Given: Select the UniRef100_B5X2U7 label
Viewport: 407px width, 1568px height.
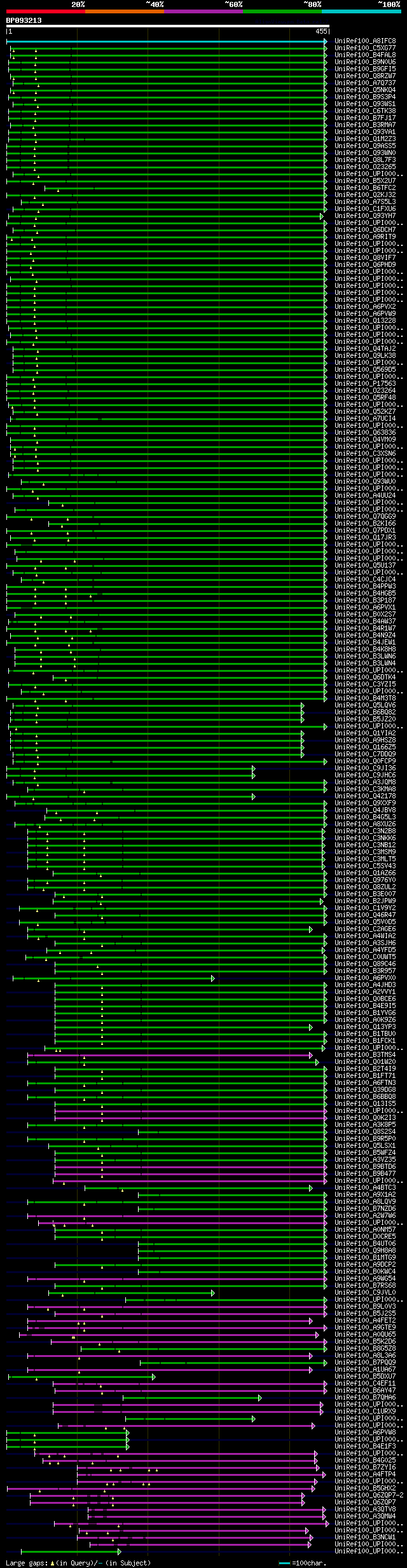Looking at the screenshot, I should coord(365,181).
